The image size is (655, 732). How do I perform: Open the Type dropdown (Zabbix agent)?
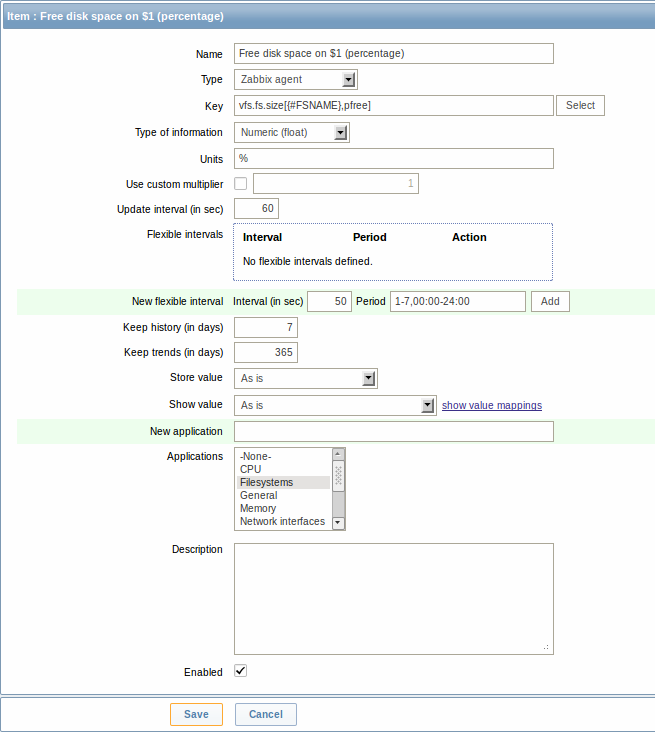point(296,80)
